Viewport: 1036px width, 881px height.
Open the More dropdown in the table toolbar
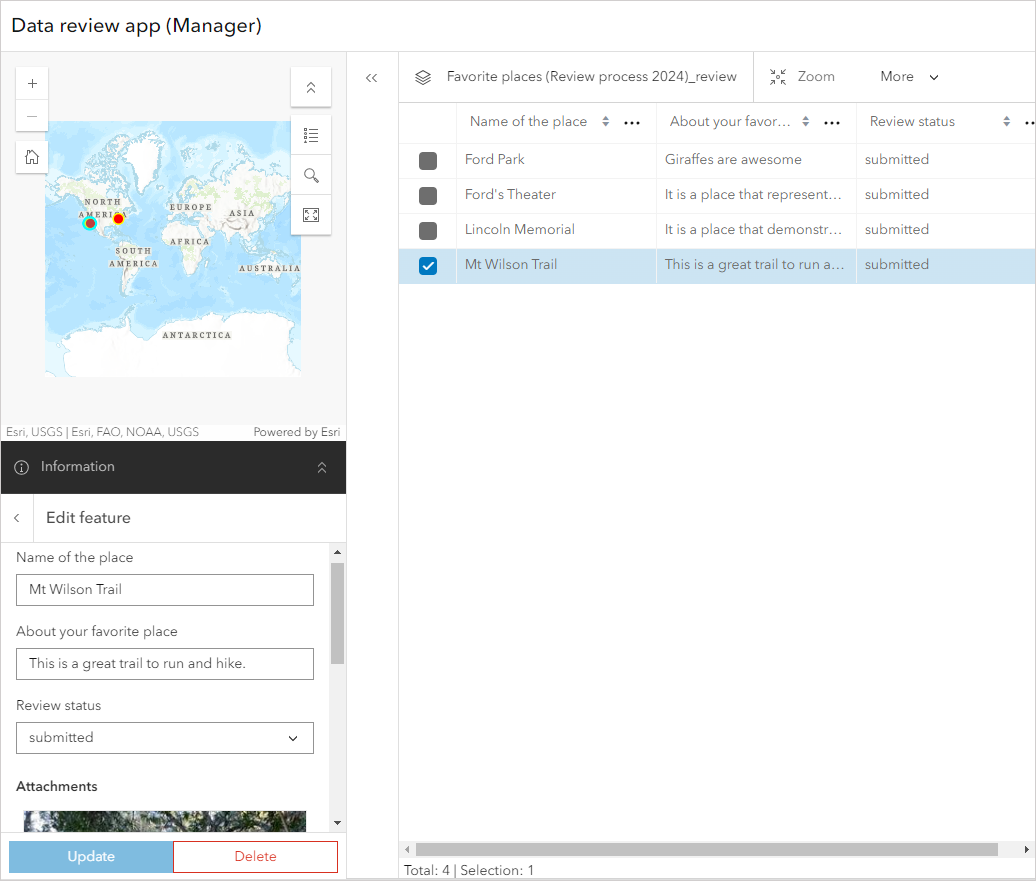[908, 76]
